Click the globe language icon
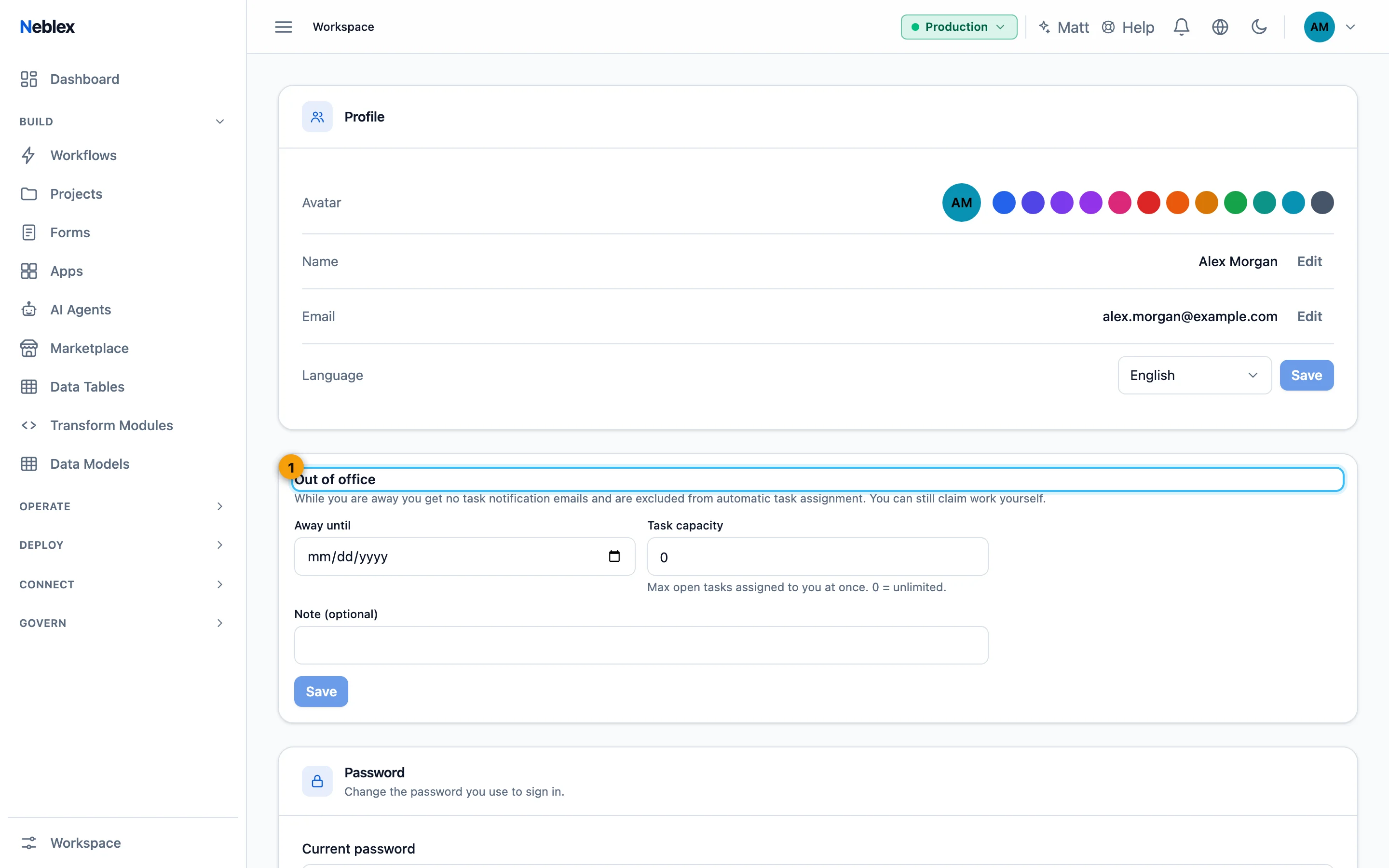 click(x=1220, y=27)
